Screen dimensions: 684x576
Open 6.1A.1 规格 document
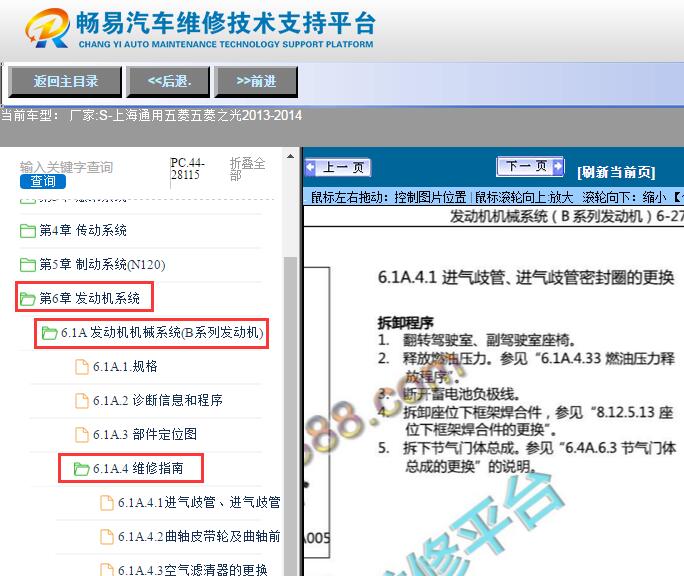click(x=125, y=367)
